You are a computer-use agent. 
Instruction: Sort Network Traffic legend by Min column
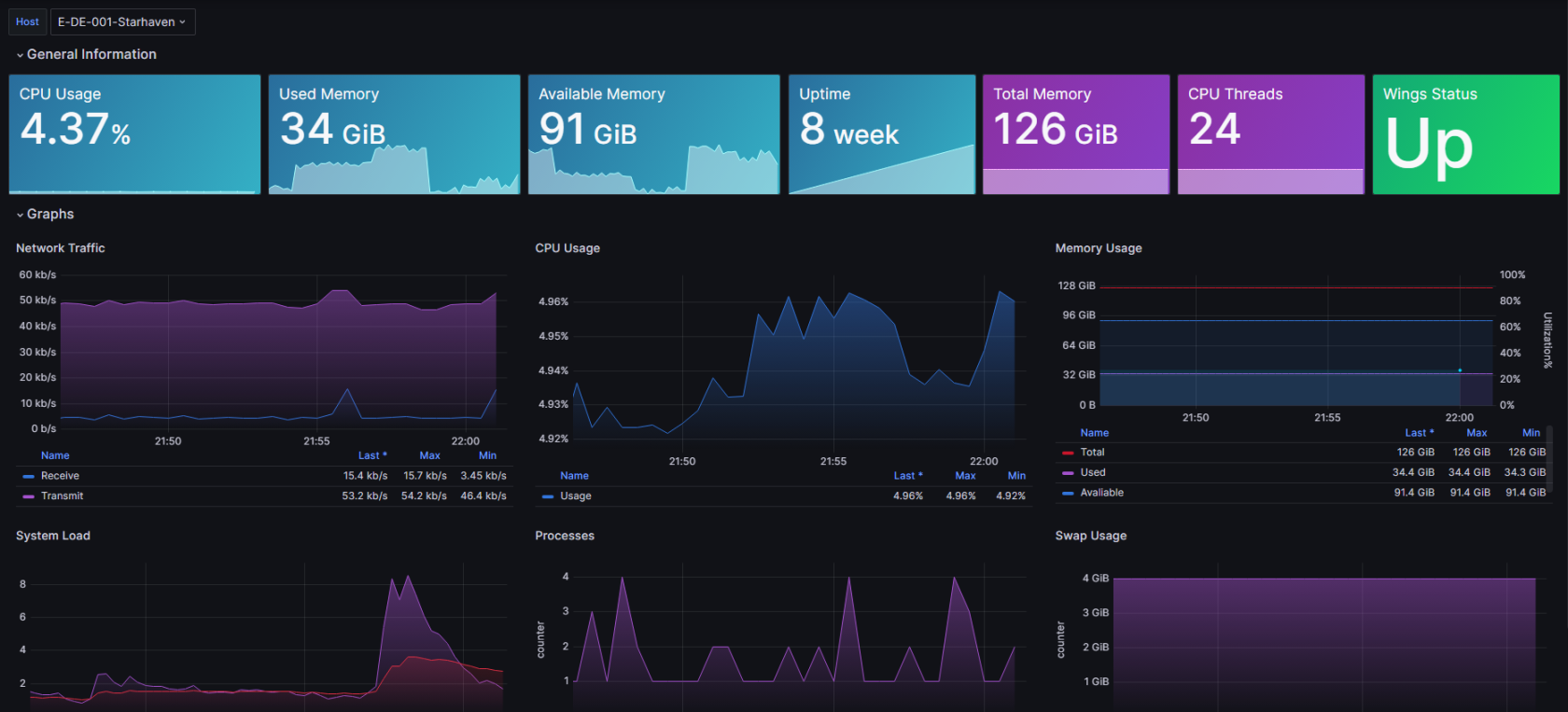[x=487, y=456]
